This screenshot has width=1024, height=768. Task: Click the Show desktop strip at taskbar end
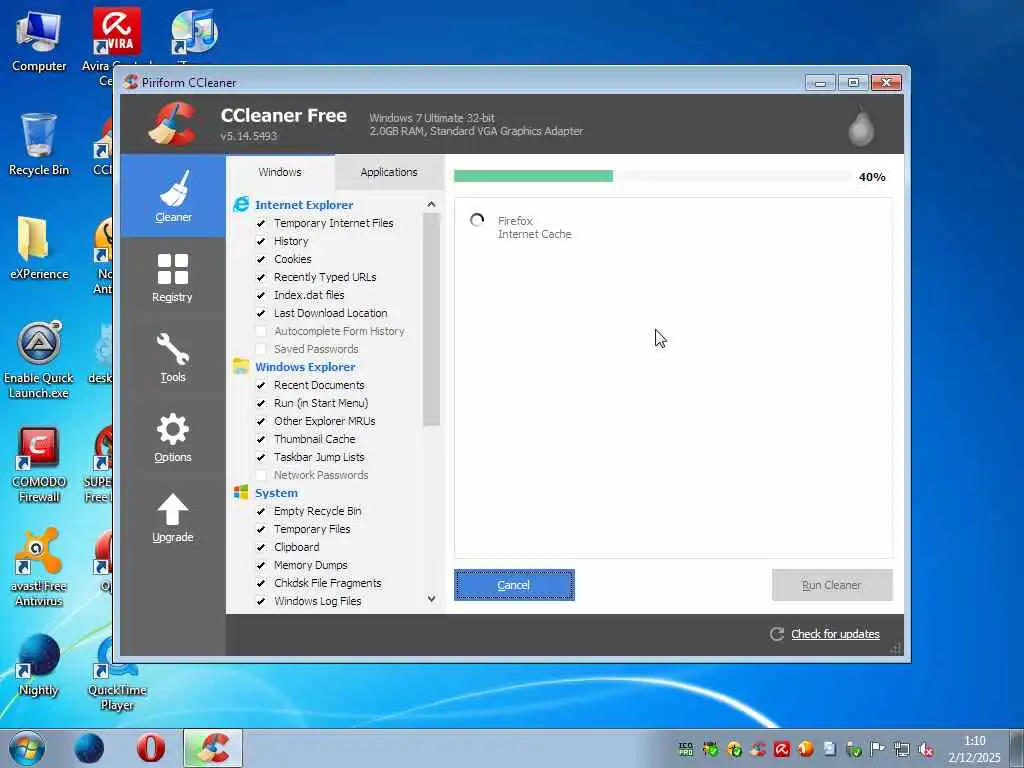pyautogui.click(x=1017, y=748)
